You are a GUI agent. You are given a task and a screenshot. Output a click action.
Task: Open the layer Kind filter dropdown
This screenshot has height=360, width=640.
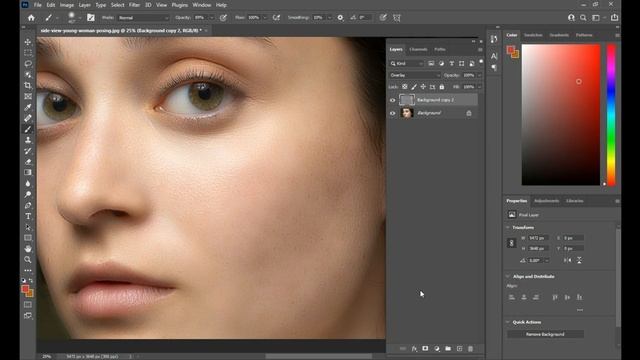(x=407, y=64)
